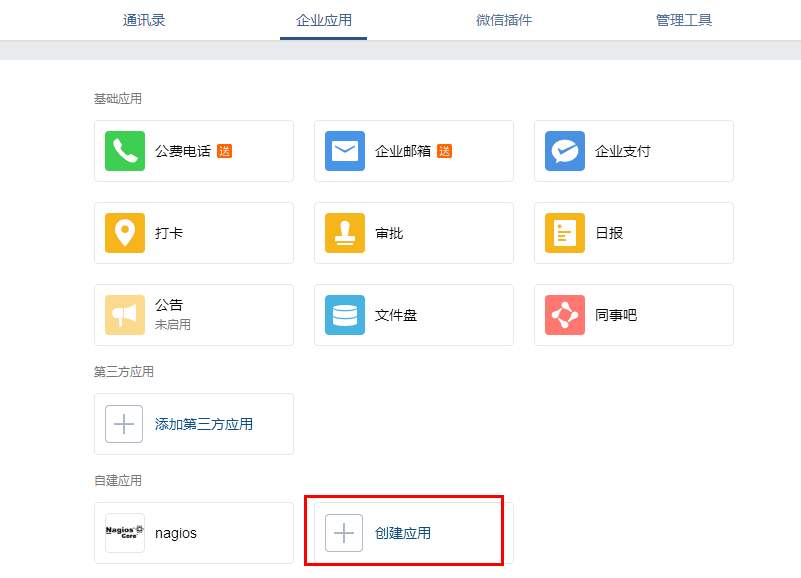The width and height of the screenshot is (801, 578).
Task: Switch to the 通讯录 tab
Action: tap(144, 20)
